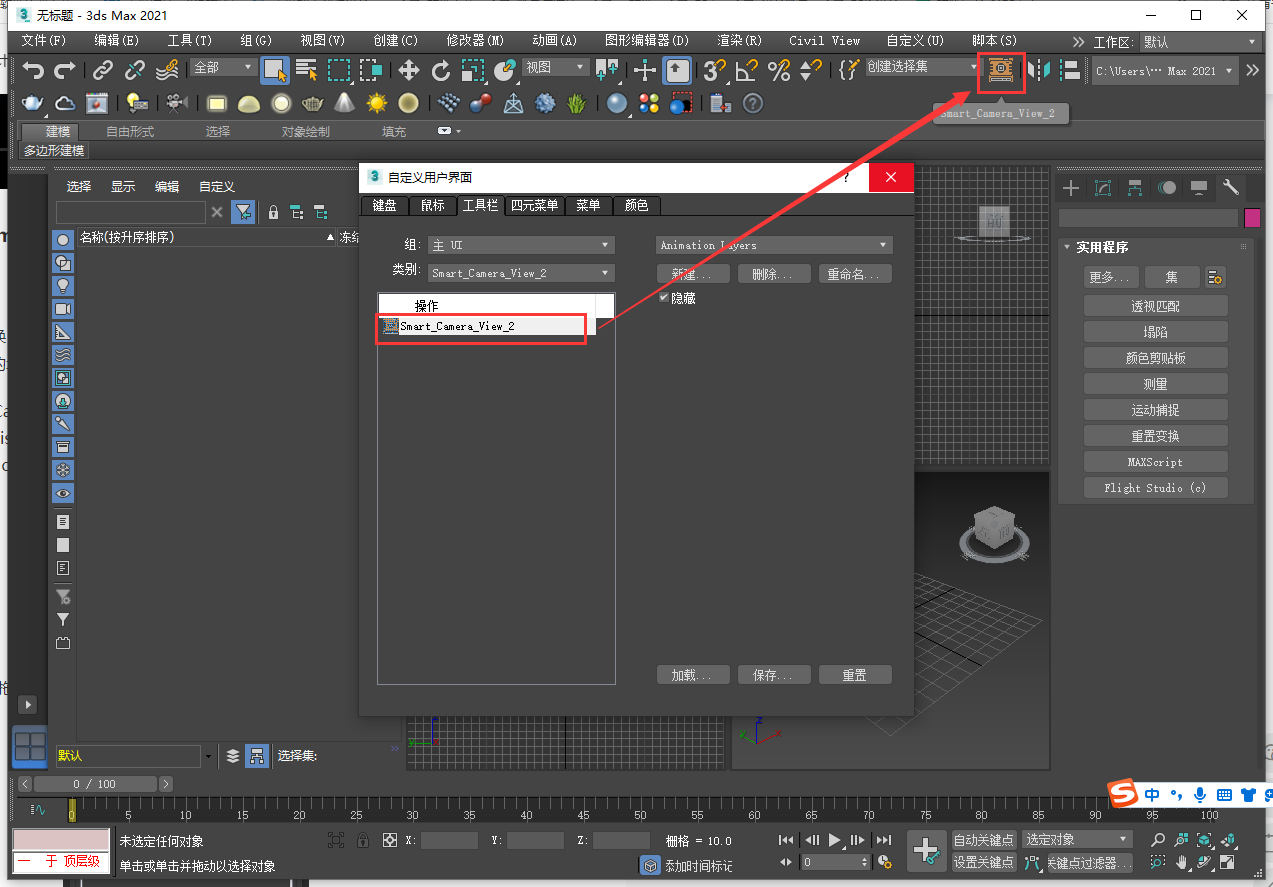Toggle the 隐藏 checkbox
This screenshot has height=887, width=1273.
click(664, 298)
